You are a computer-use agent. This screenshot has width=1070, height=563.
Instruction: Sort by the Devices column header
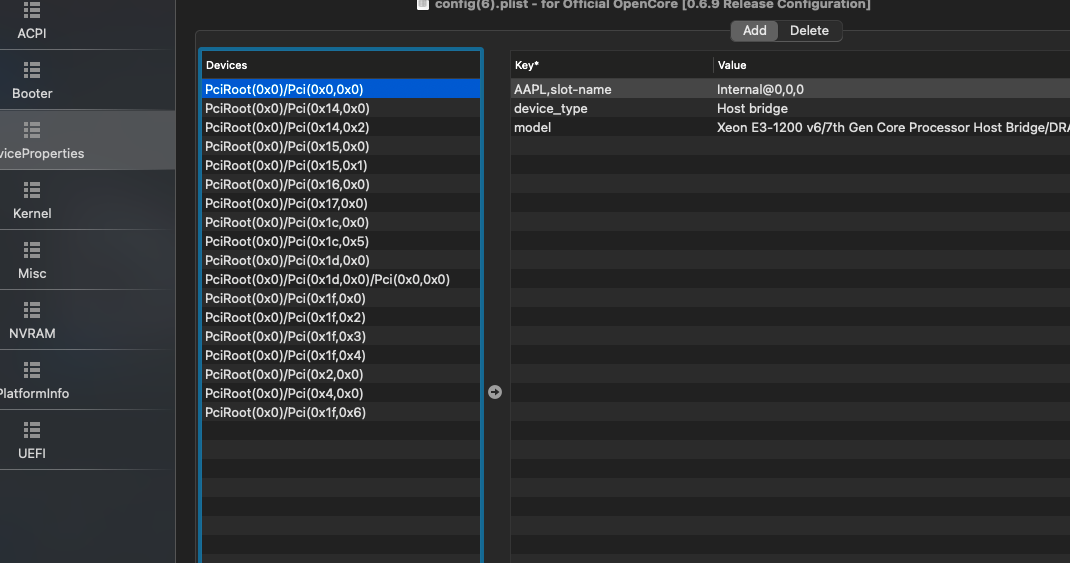(x=340, y=65)
